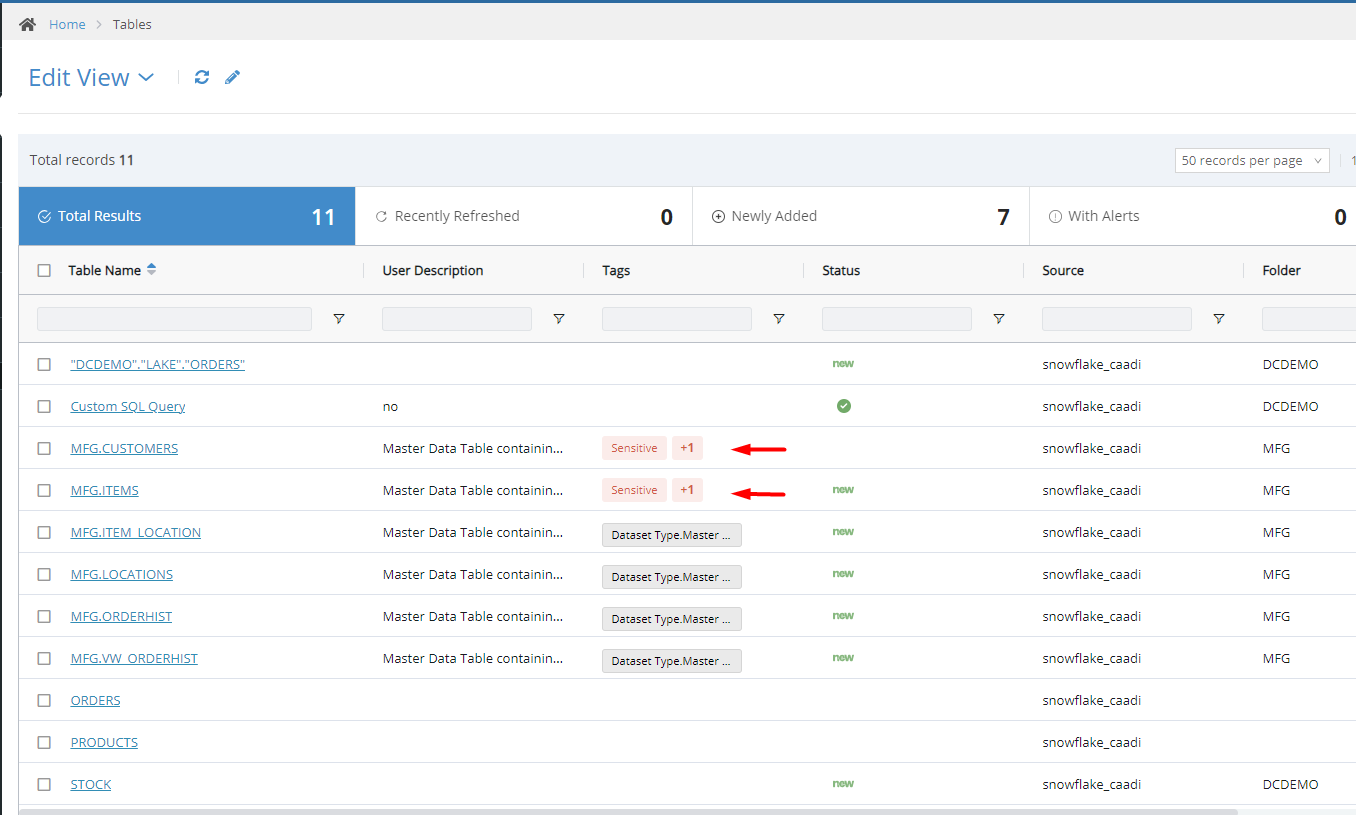Open Source column filter icon
This screenshot has width=1356, height=815.
pyautogui.click(x=1219, y=319)
